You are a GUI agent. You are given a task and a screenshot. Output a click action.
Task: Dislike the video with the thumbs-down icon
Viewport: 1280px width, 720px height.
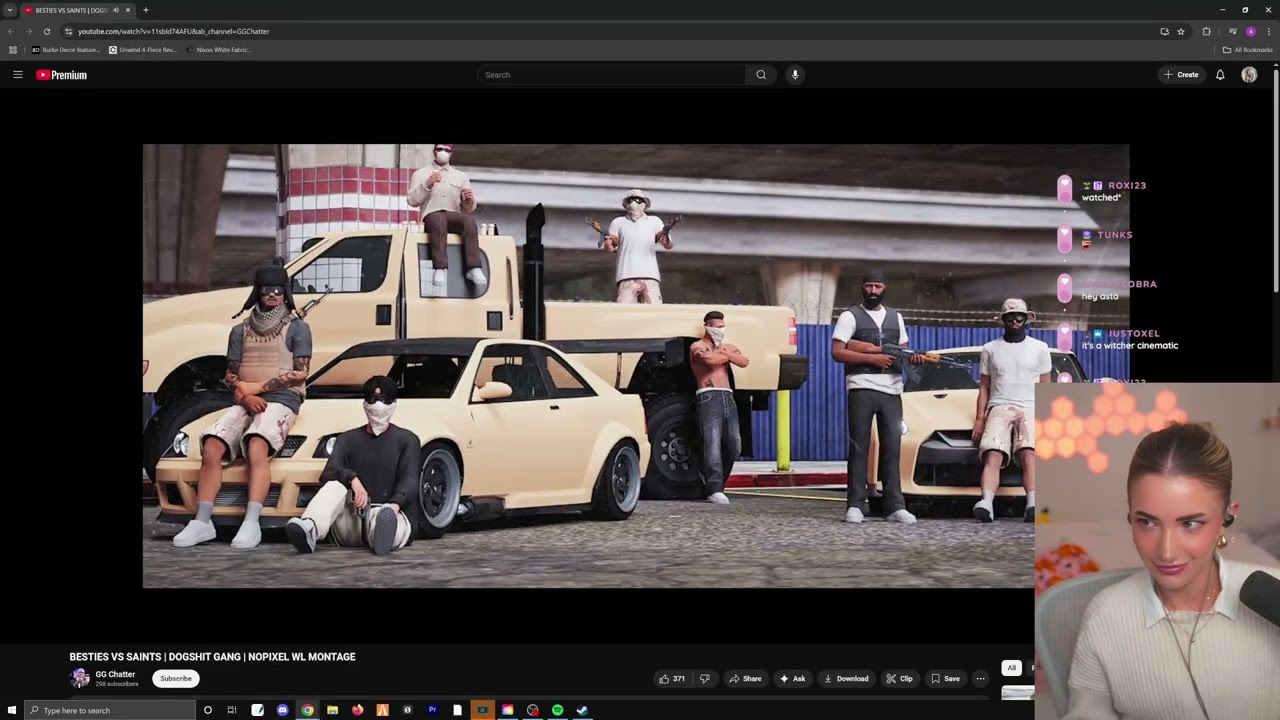pyautogui.click(x=704, y=679)
